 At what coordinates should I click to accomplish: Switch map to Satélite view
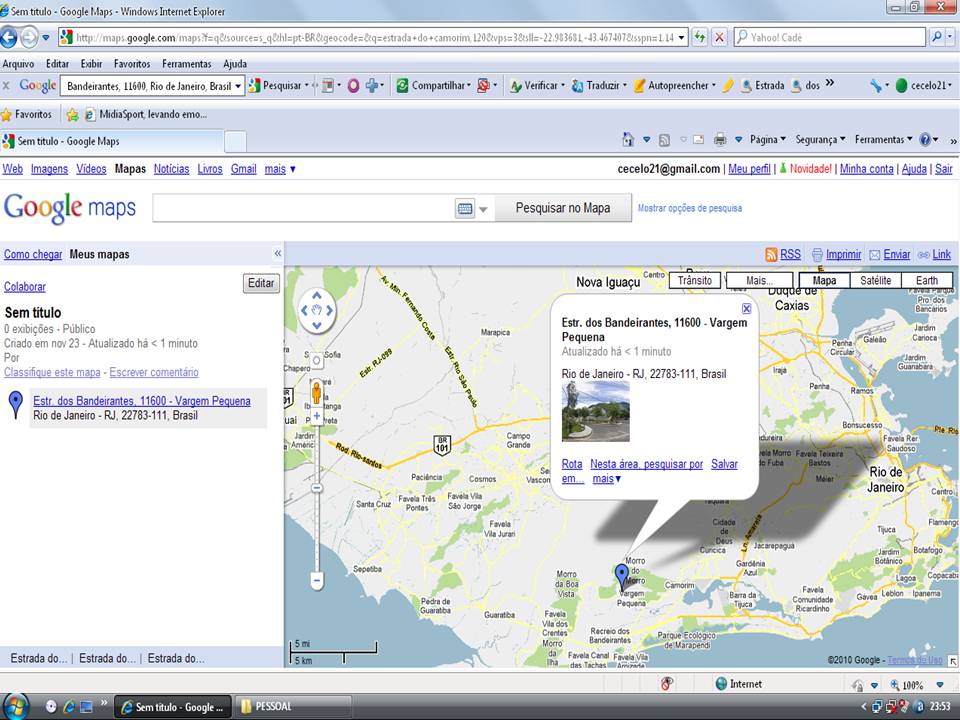click(876, 280)
